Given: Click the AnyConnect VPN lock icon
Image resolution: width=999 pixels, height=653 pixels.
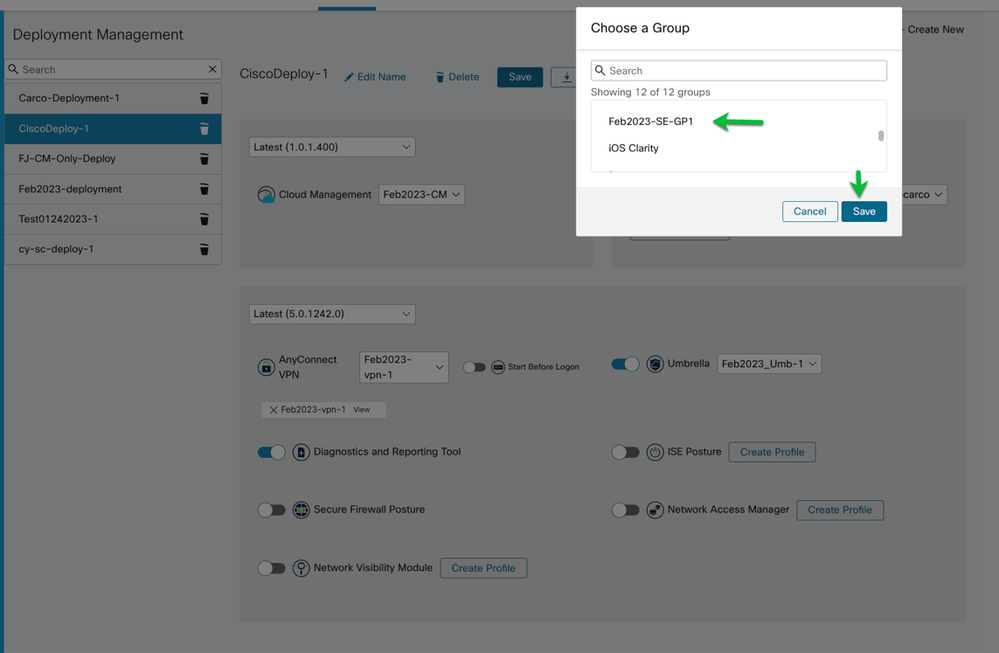Looking at the screenshot, I should click(266, 368).
